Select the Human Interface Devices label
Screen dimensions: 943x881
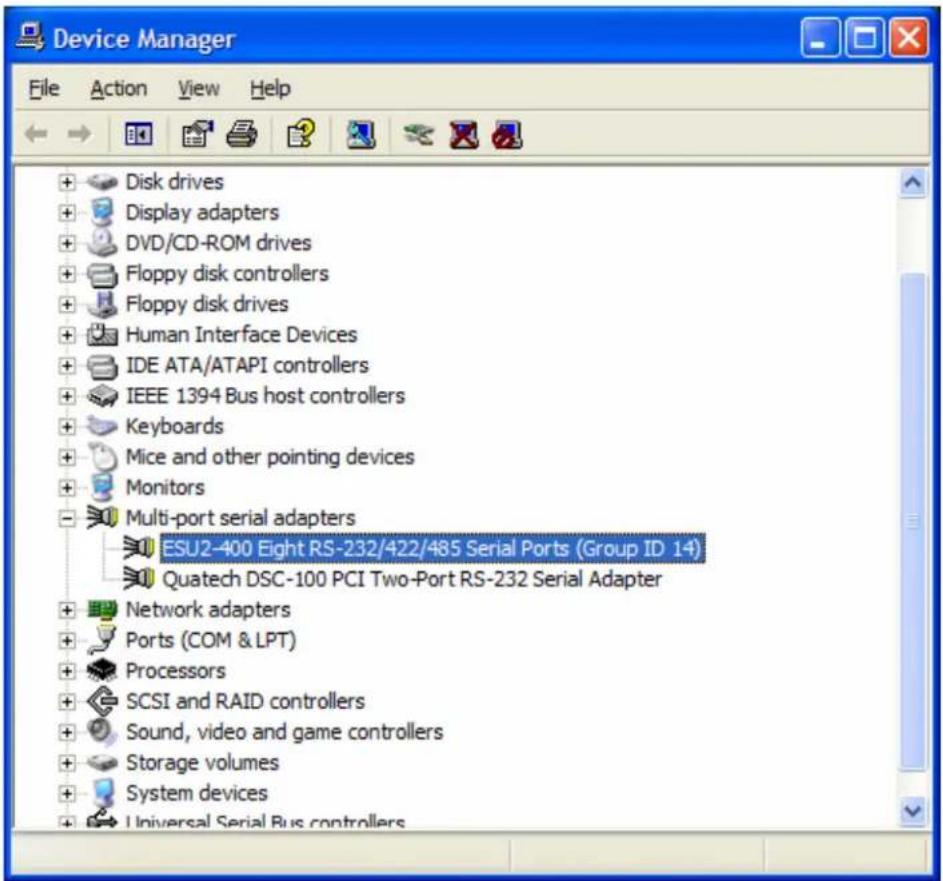241,334
